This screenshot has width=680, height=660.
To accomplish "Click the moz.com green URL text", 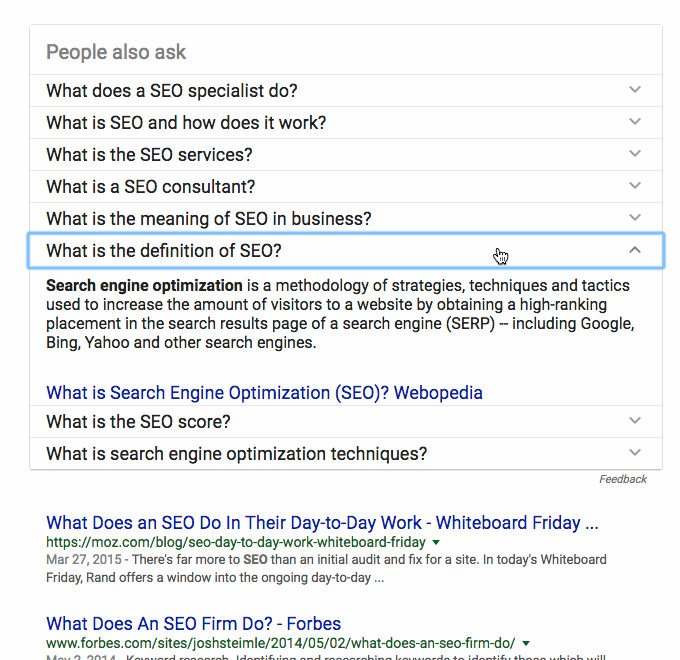I will coord(236,542).
